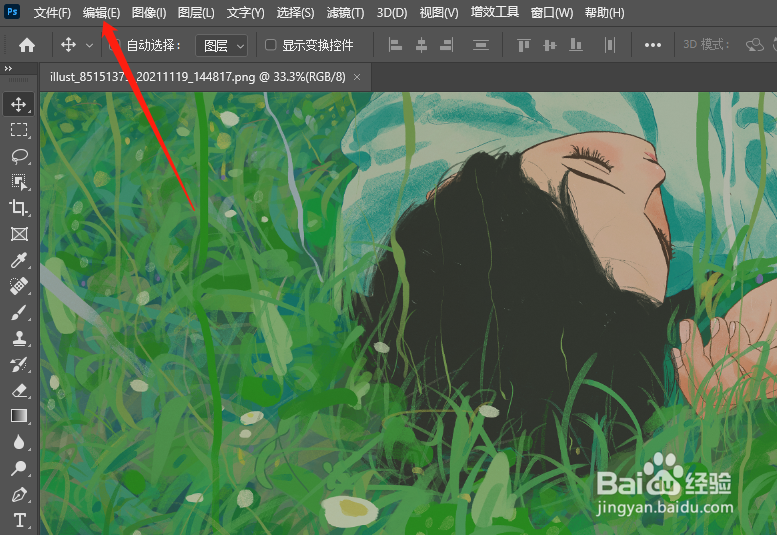Image resolution: width=777 pixels, height=535 pixels.
Task: Enable 显示变换控件 checkbox
Action: coord(271,45)
